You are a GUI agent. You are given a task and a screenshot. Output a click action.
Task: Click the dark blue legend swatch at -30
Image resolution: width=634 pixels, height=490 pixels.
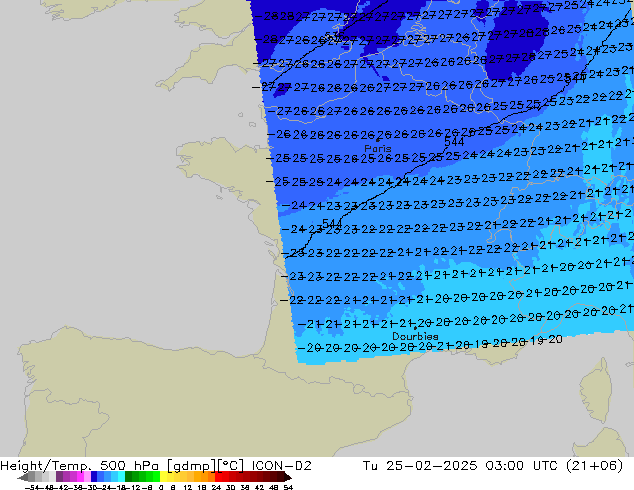pyautogui.click(x=94, y=477)
